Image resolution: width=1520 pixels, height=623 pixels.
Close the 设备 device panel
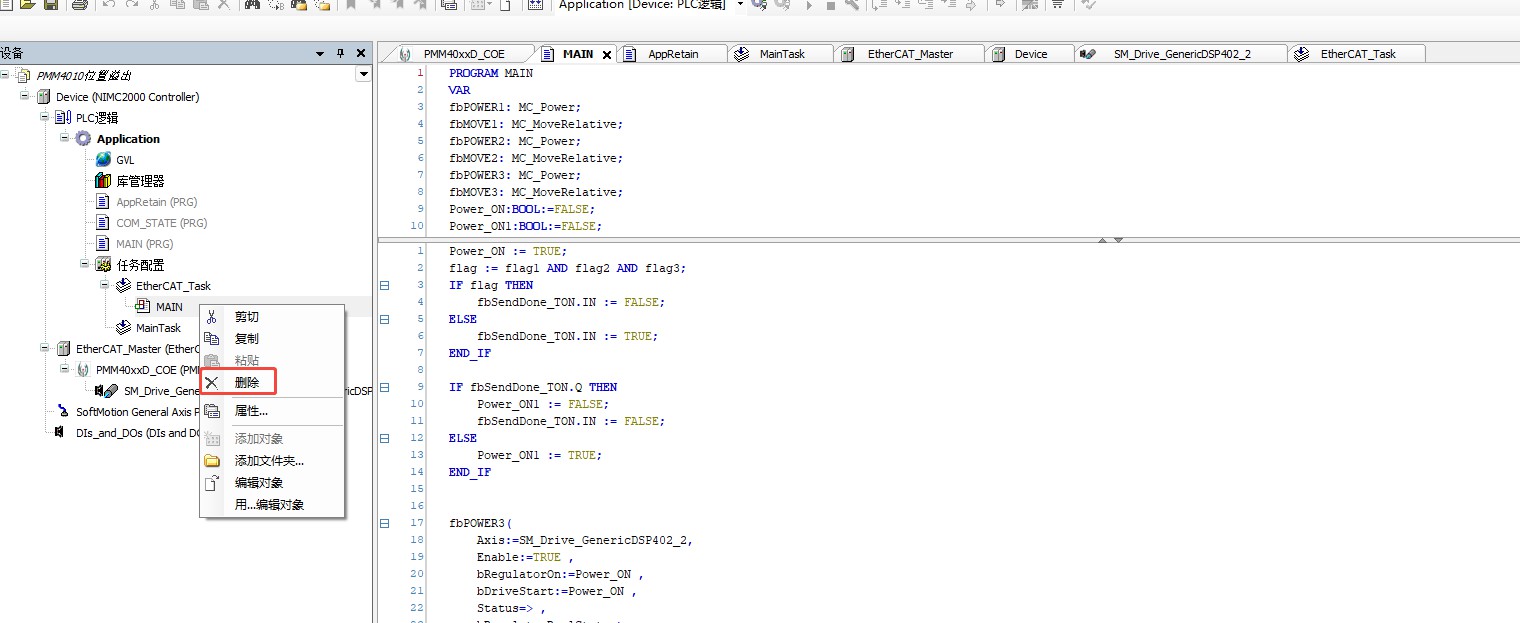point(361,54)
